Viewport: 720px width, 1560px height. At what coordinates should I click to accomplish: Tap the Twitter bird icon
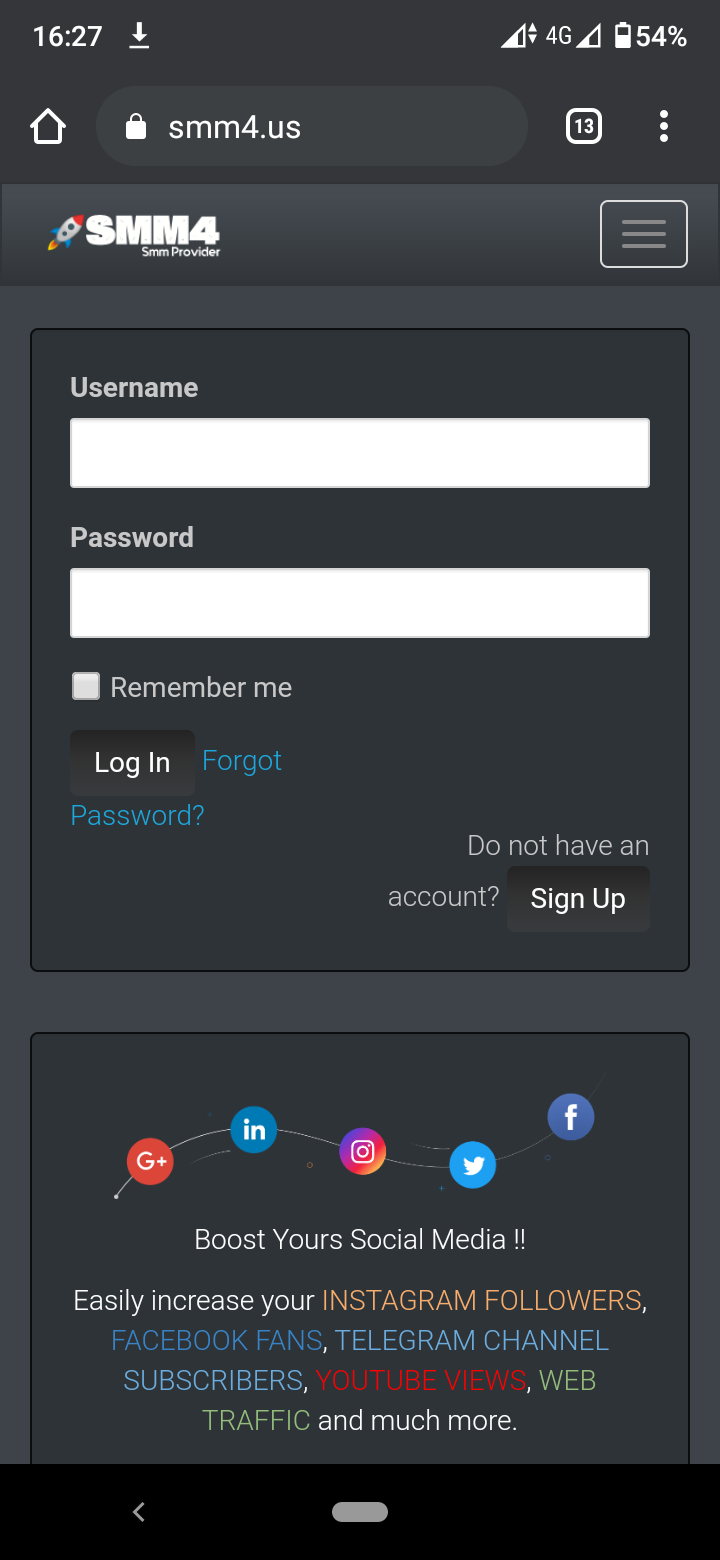click(473, 1165)
